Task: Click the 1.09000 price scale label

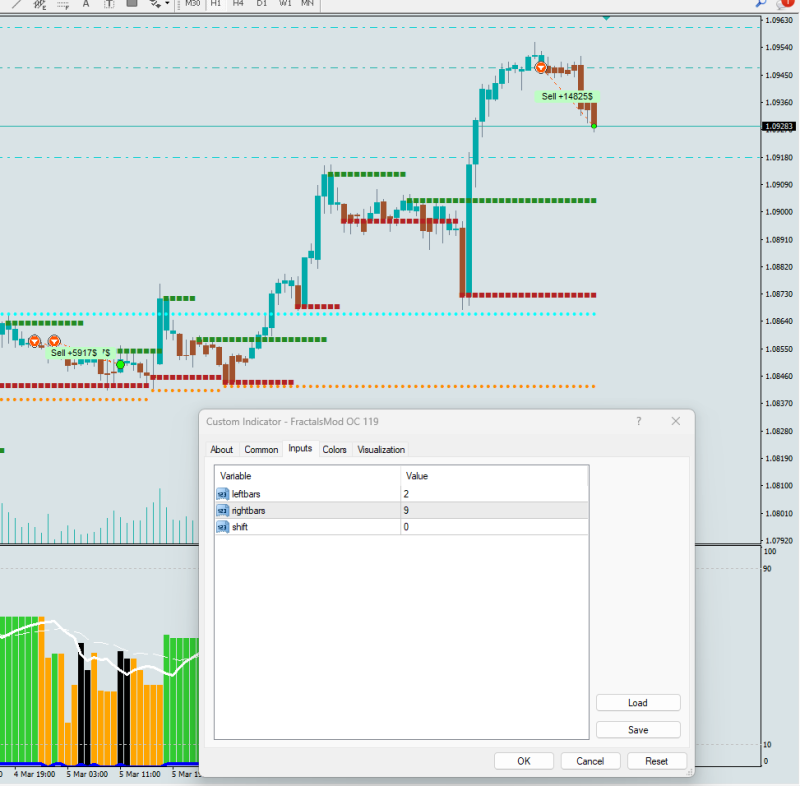Action: click(779, 212)
